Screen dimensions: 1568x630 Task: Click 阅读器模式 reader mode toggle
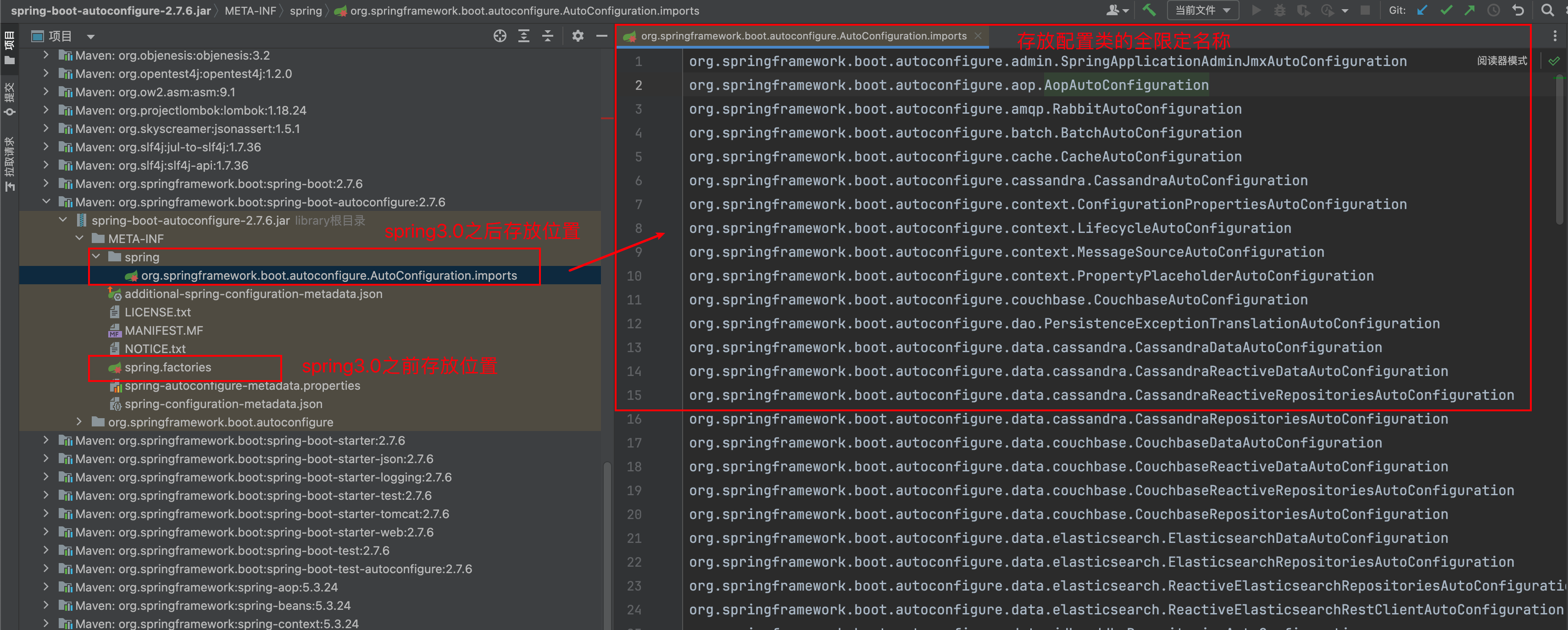1501,61
